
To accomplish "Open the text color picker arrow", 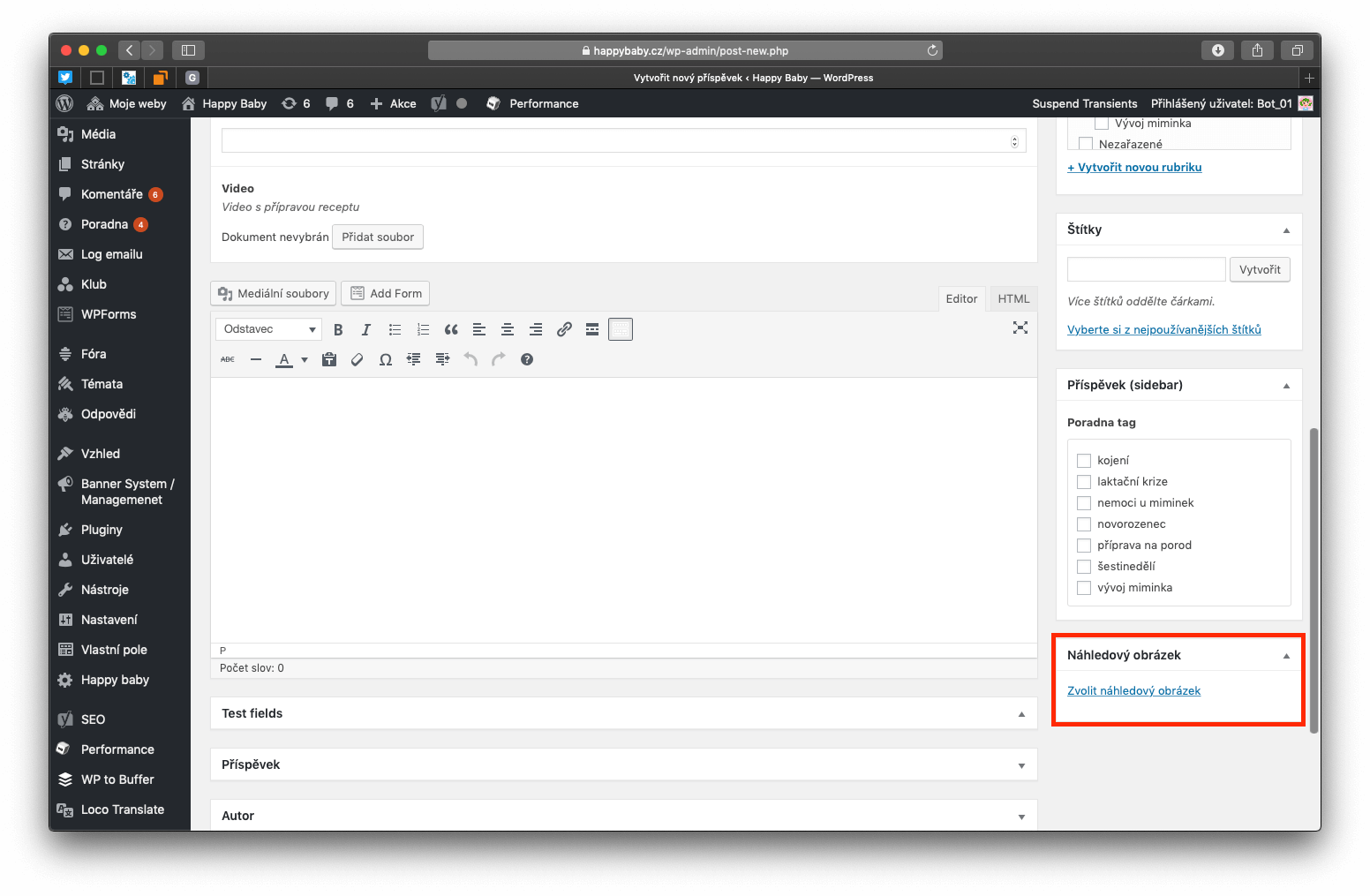I will click(x=305, y=359).
